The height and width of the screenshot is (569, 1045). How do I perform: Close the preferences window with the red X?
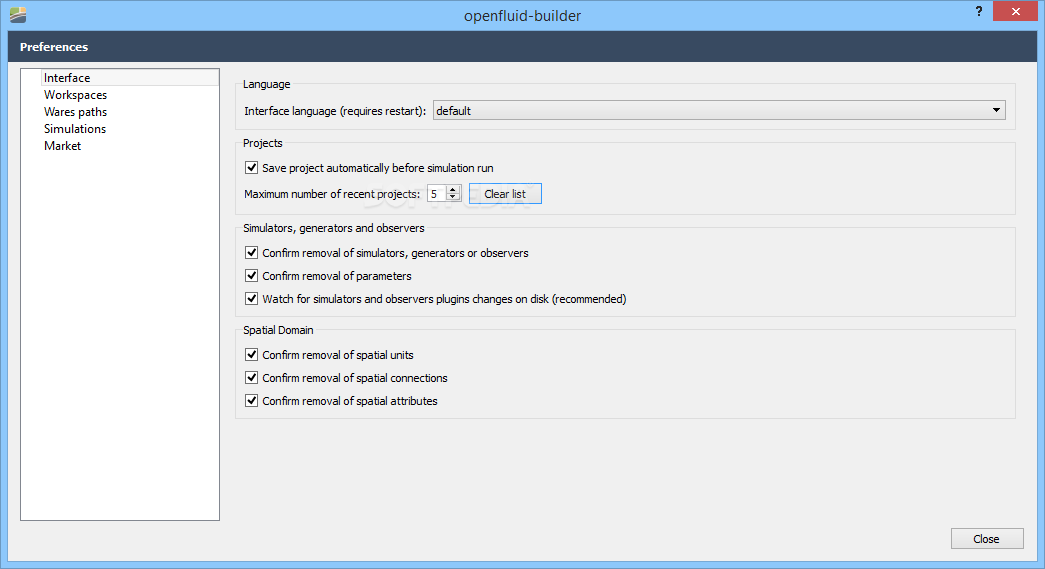[1015, 11]
